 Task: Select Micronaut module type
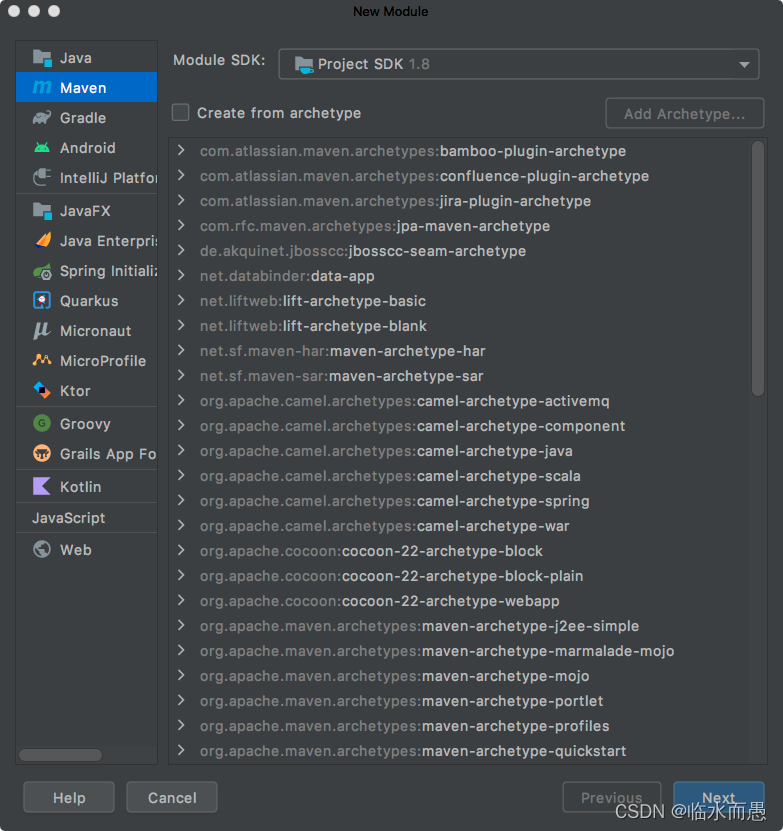coord(86,331)
